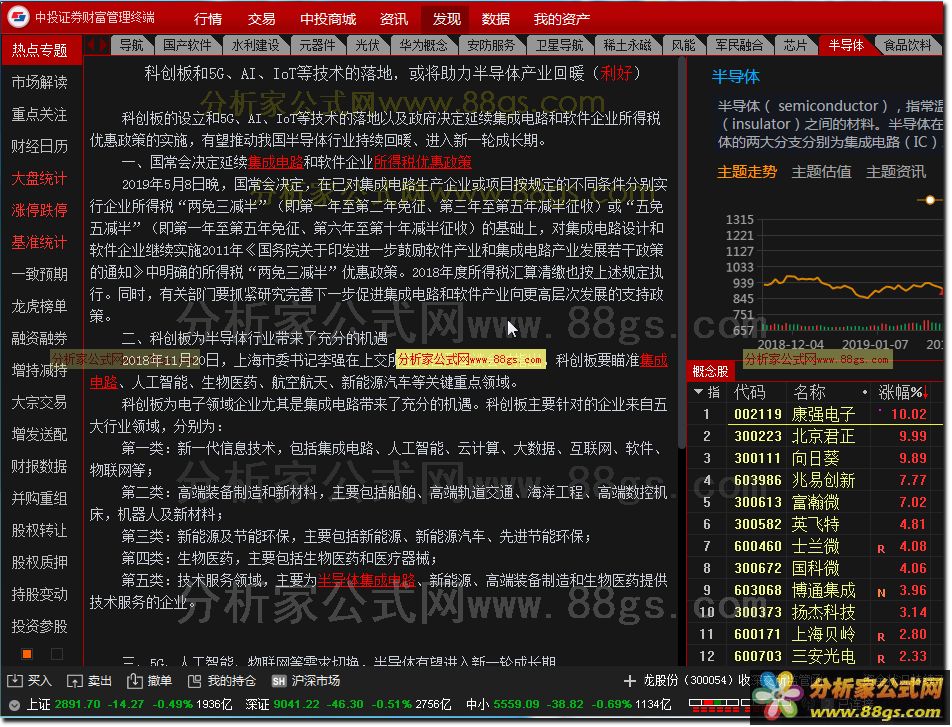Expand the 指 column dropdown triangle
This screenshot has height=727, width=952.
tap(698, 392)
